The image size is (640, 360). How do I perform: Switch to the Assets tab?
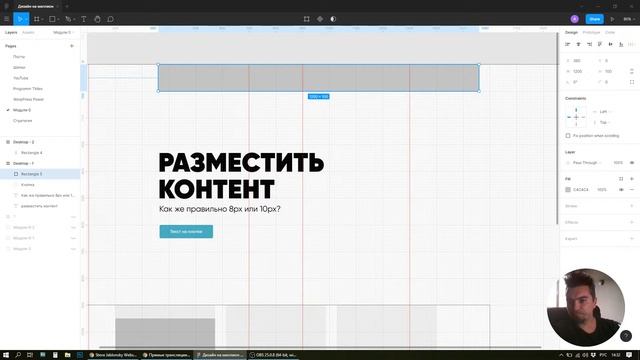(x=28, y=32)
